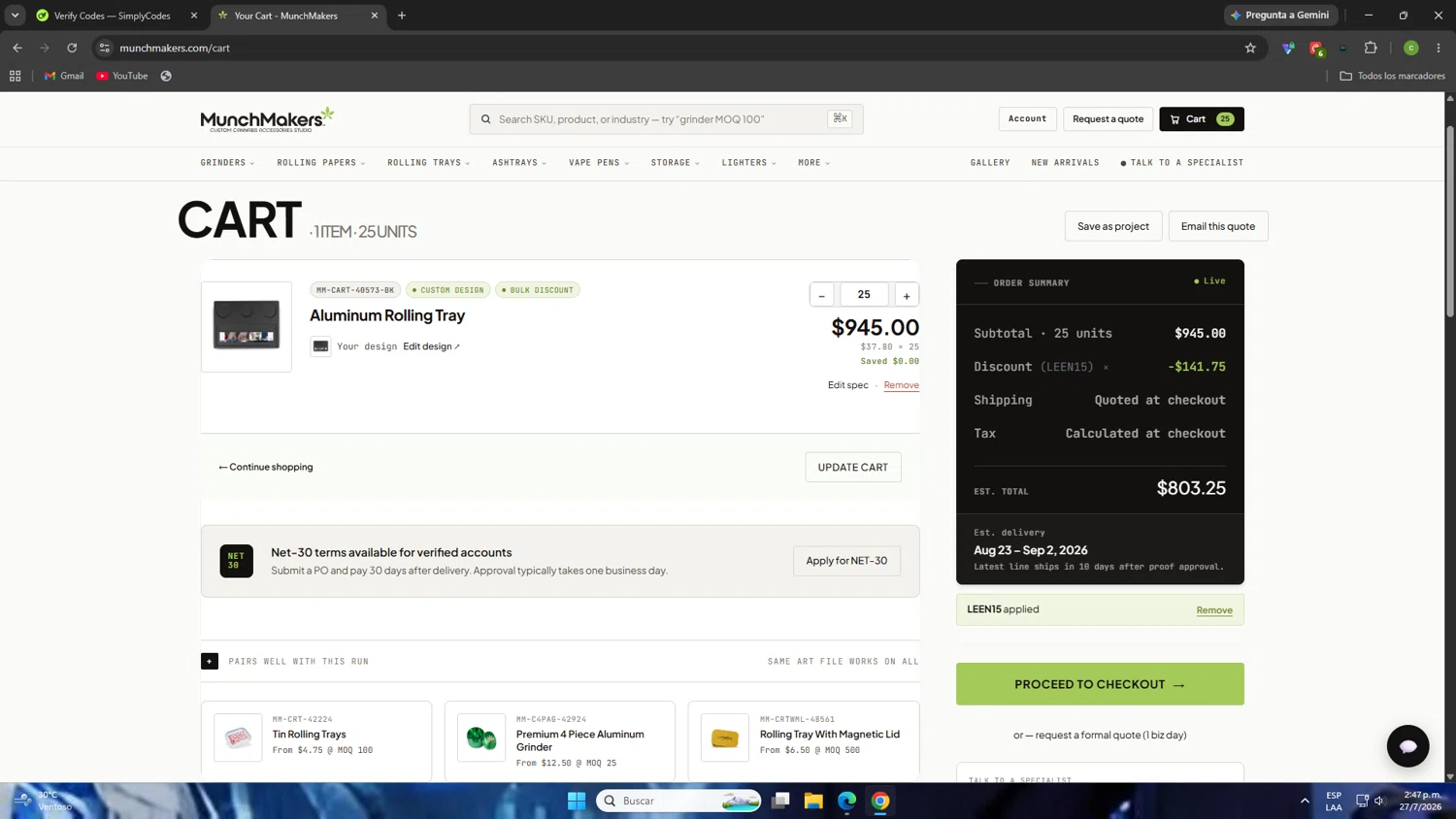1456x819 pixels.
Task: Focus the SKU and product search field
Action: coord(666,119)
